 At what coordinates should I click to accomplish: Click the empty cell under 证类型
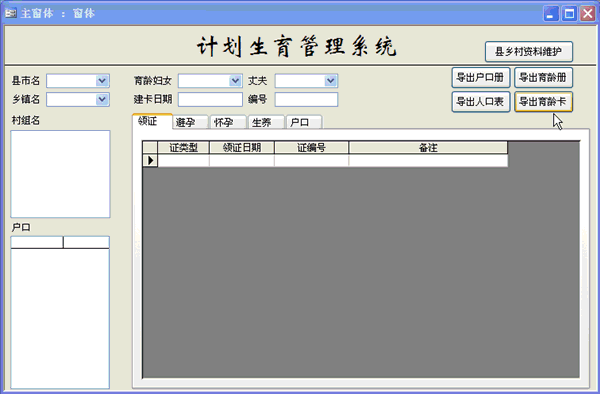[x=183, y=161]
